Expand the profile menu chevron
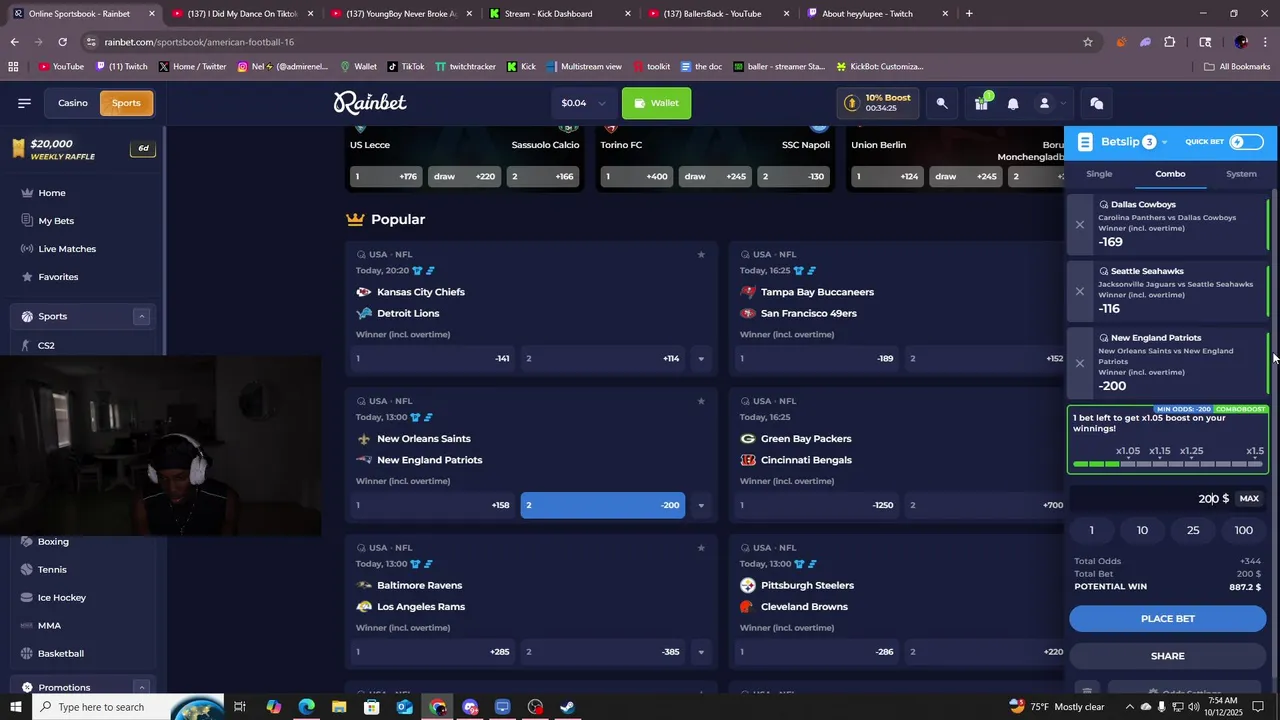This screenshot has height=720, width=1280. pos(1063,103)
